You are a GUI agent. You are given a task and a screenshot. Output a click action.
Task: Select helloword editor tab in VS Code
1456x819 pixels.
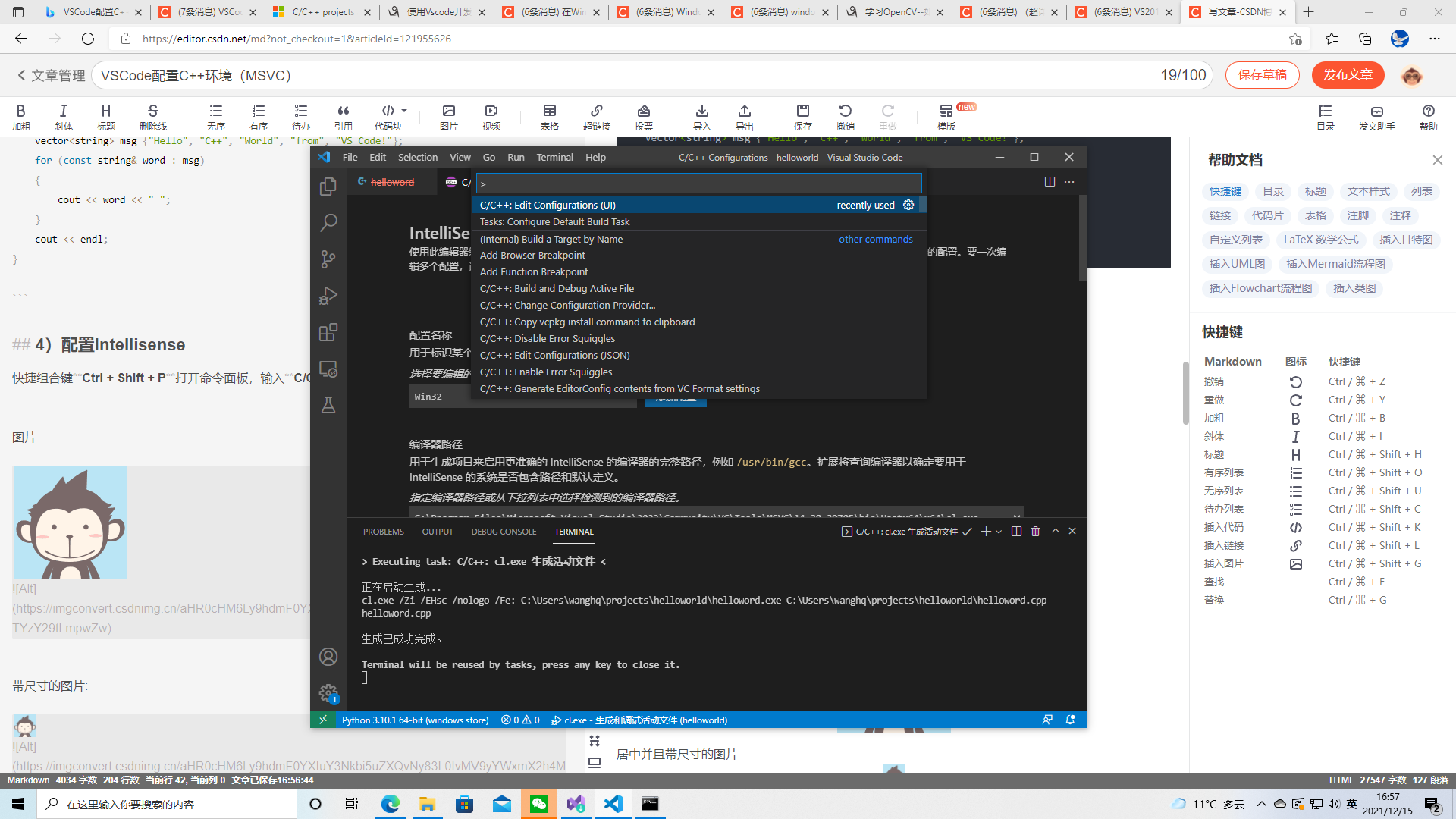click(x=391, y=182)
